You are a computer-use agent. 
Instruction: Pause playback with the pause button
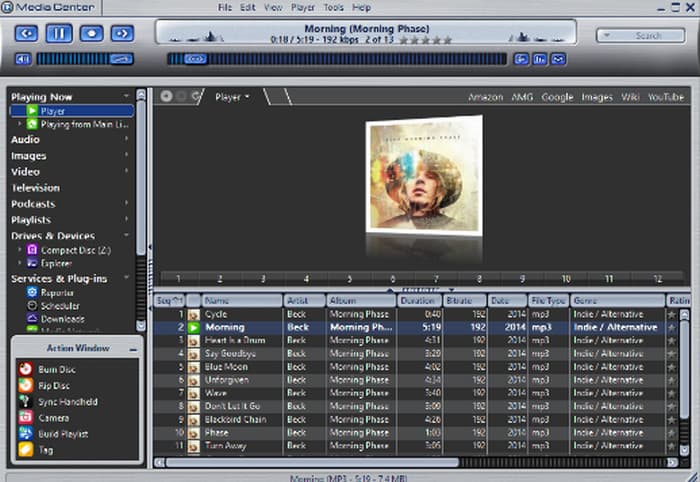click(59, 33)
